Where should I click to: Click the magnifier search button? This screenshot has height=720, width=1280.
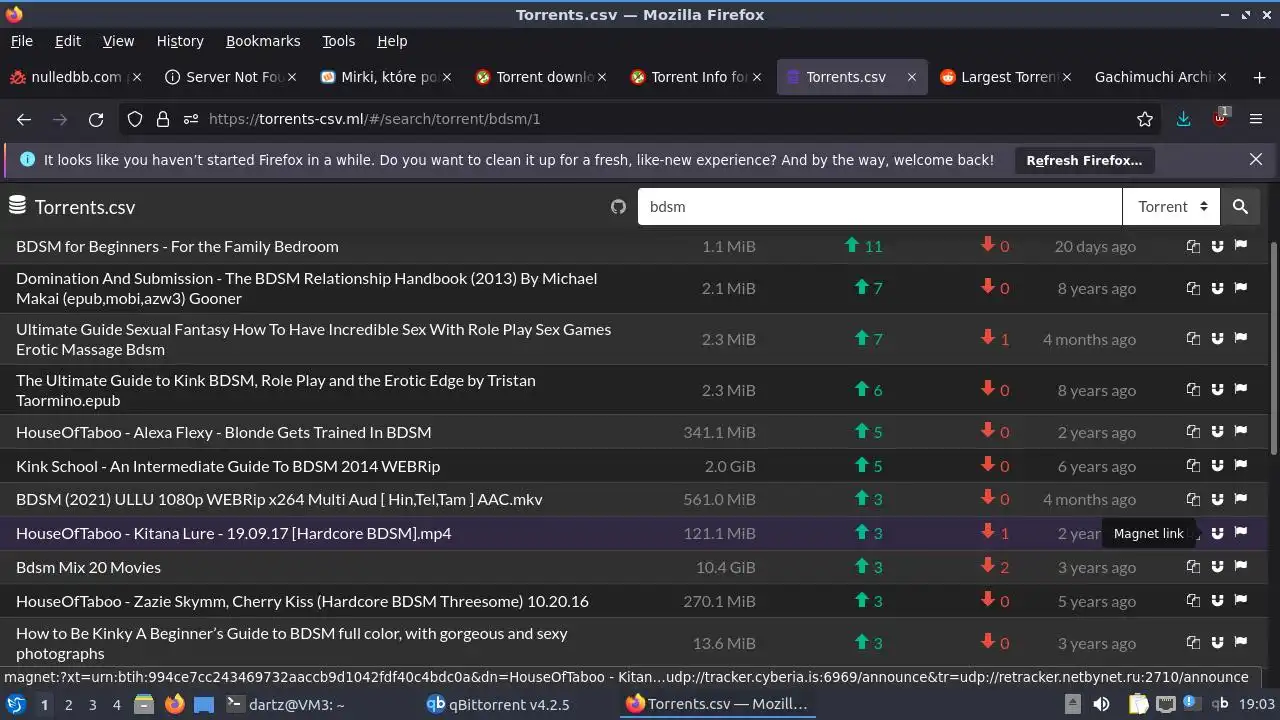[x=1240, y=207]
